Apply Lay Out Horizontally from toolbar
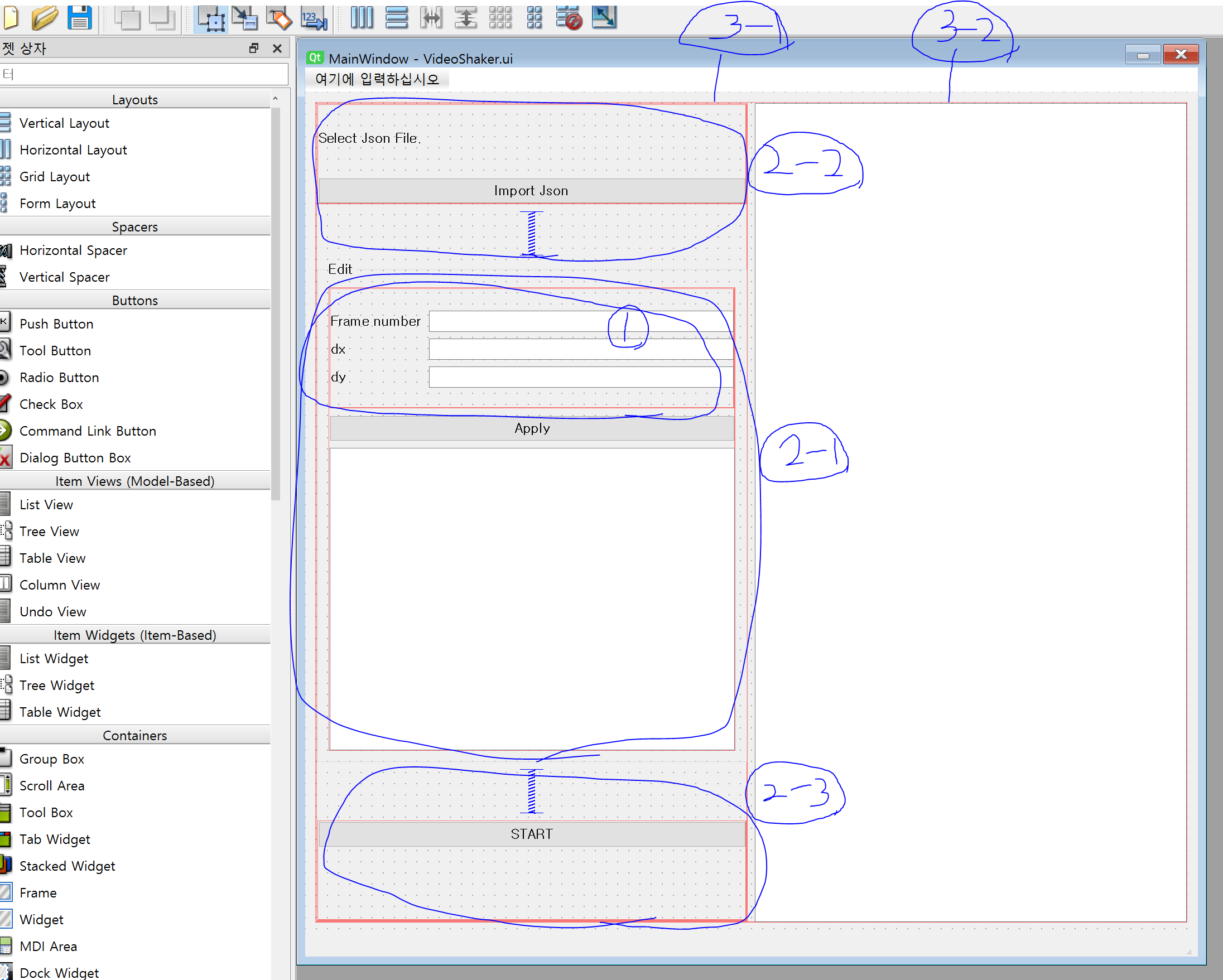1223x980 pixels. pos(362,17)
